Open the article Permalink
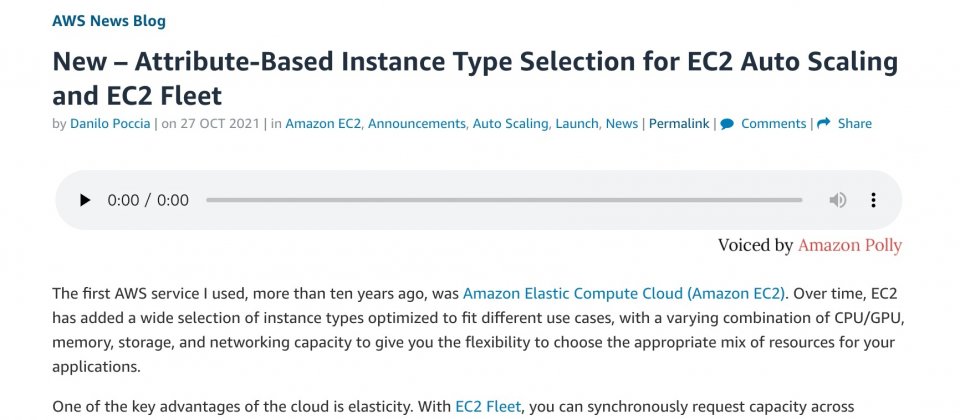Image resolution: width=960 pixels, height=420 pixels. [x=679, y=124]
